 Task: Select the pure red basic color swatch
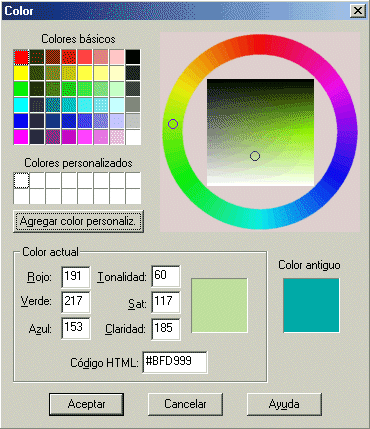coord(21,57)
